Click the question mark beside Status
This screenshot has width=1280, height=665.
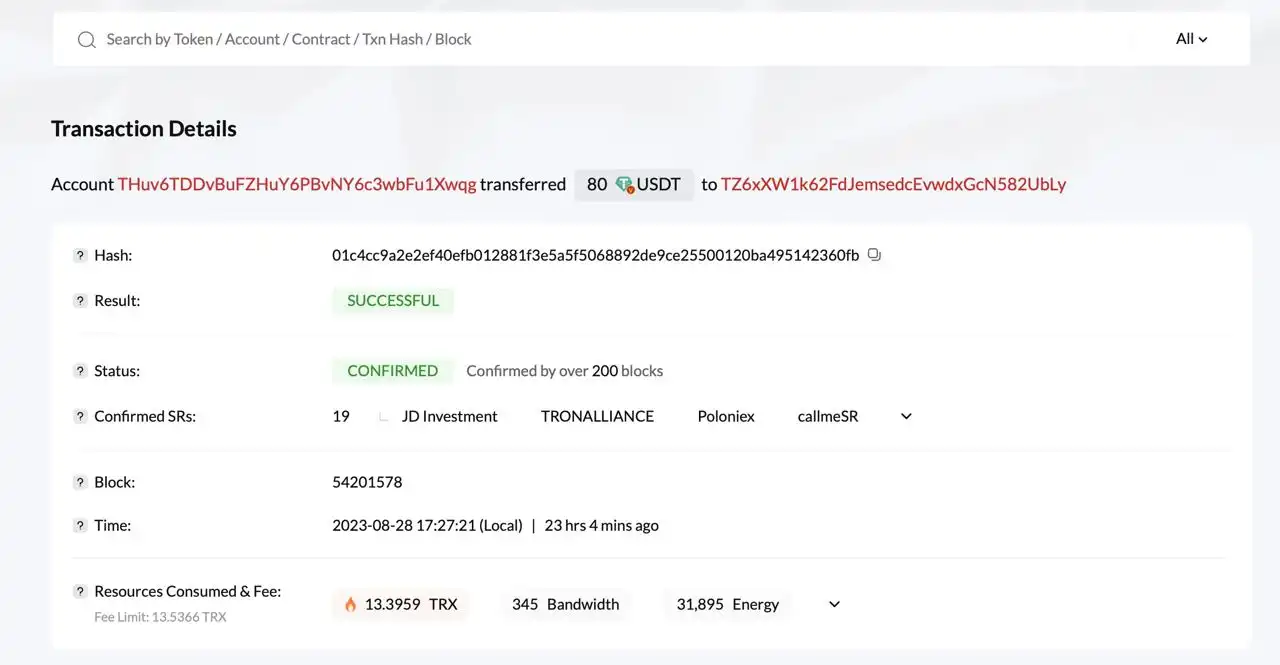coord(80,371)
